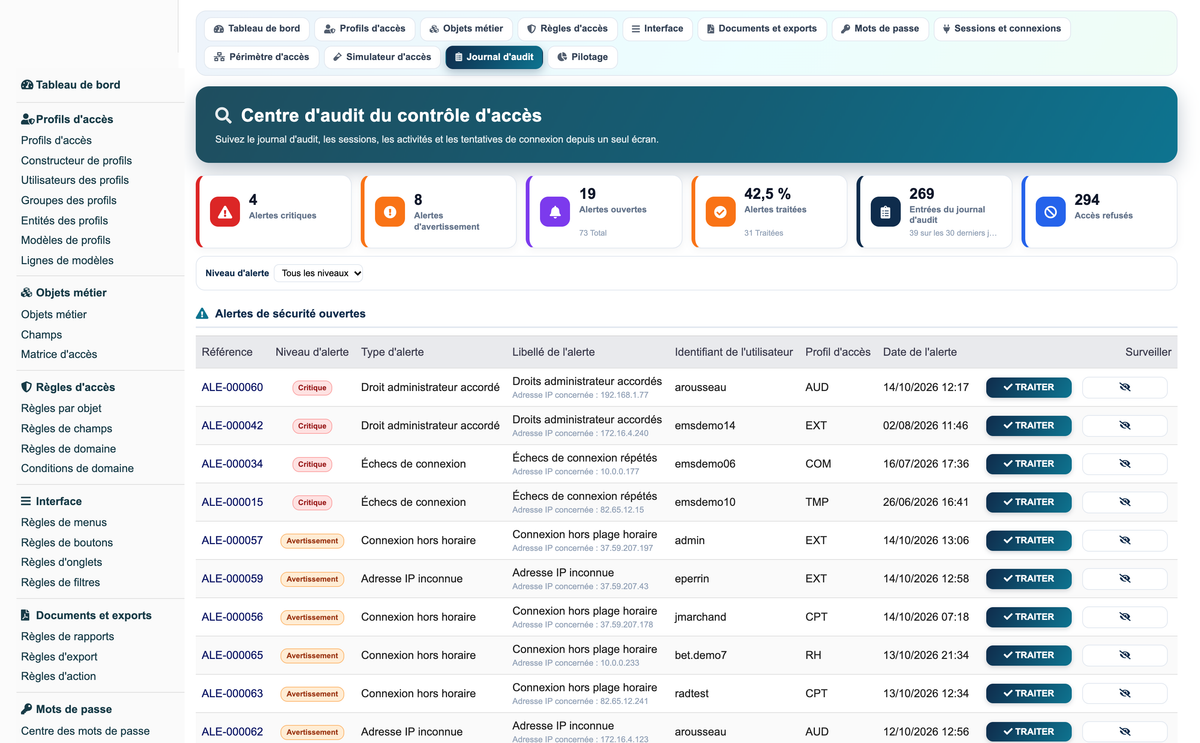Click the blue denied access ban icon
The width and height of the screenshot is (1200, 743).
[1050, 212]
